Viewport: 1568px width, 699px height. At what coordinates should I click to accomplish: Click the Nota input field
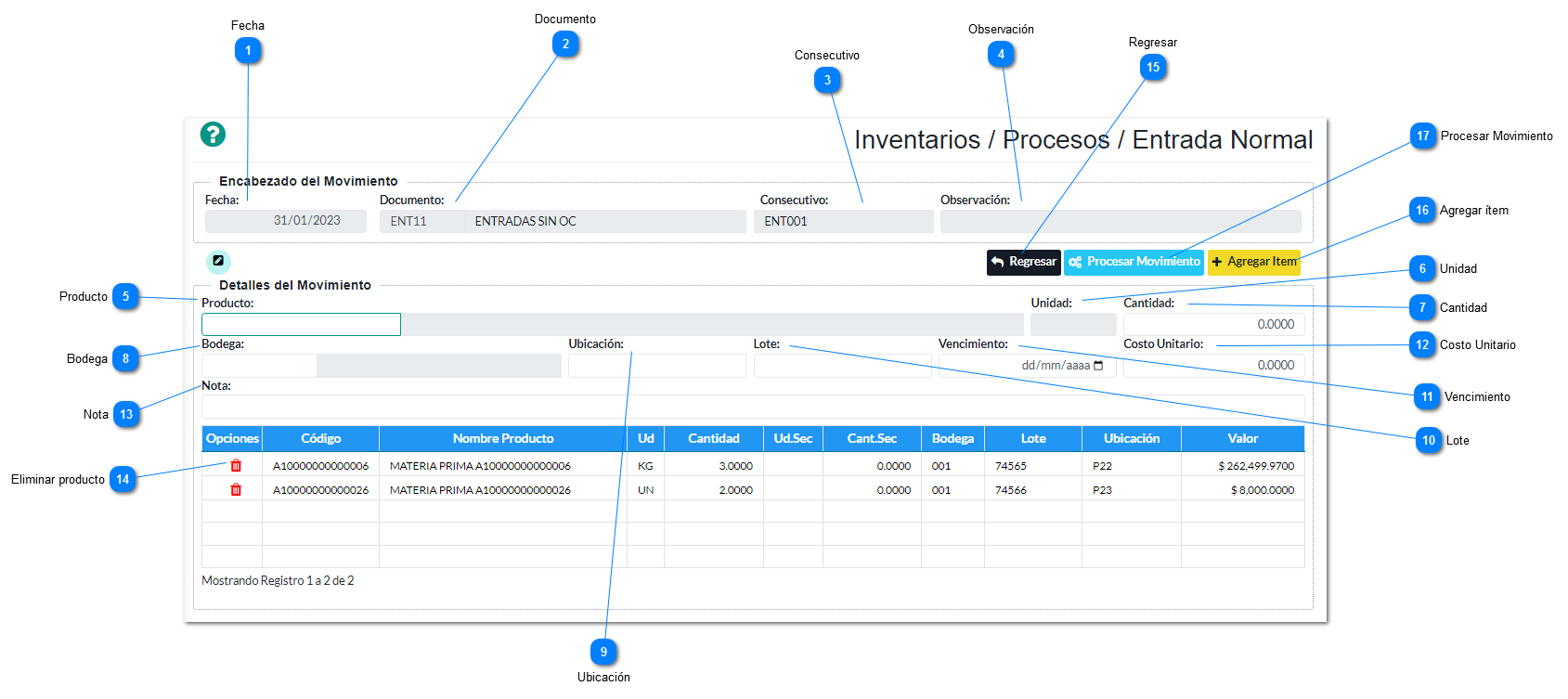click(x=753, y=407)
